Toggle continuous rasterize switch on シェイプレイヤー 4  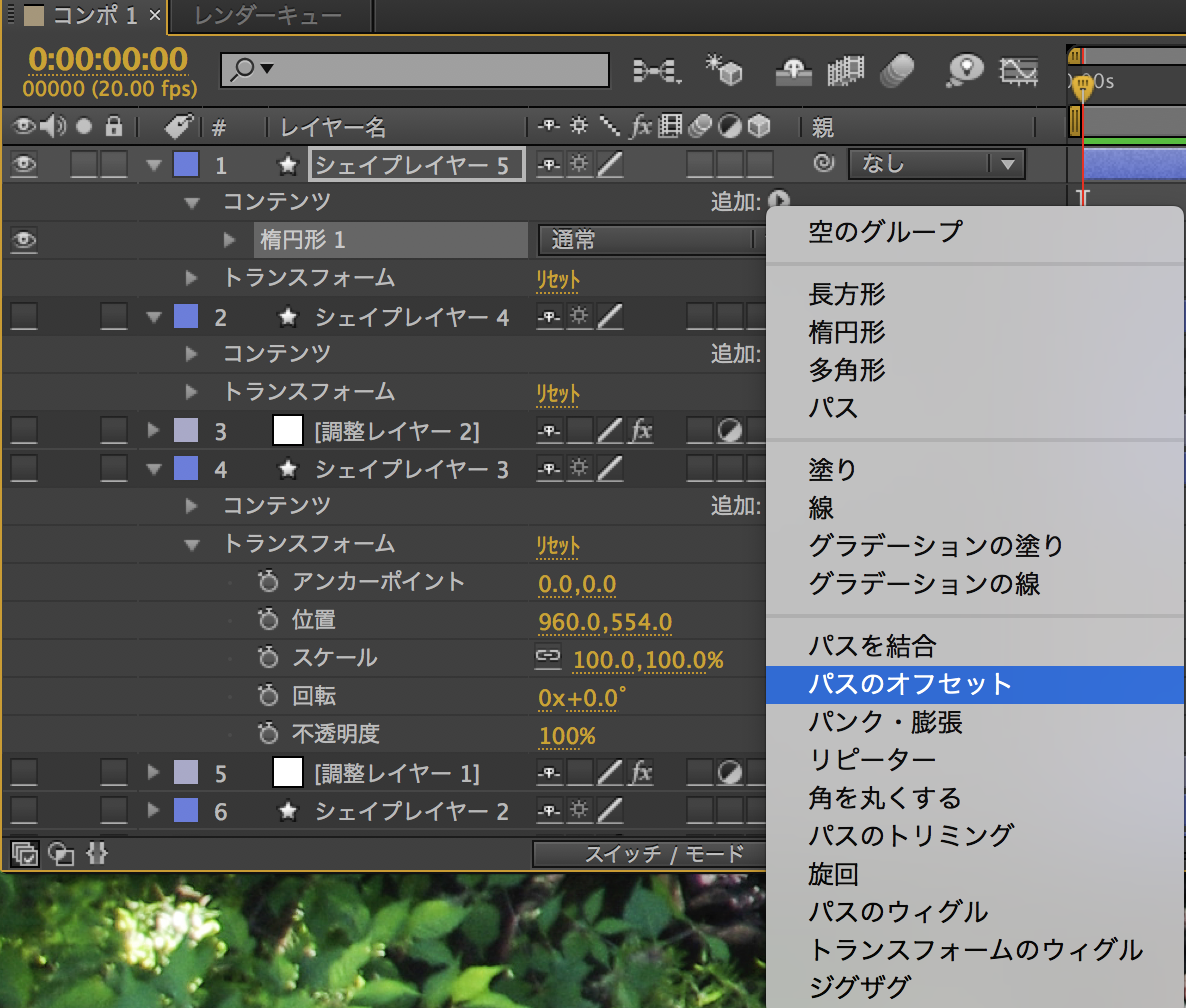coord(579,316)
